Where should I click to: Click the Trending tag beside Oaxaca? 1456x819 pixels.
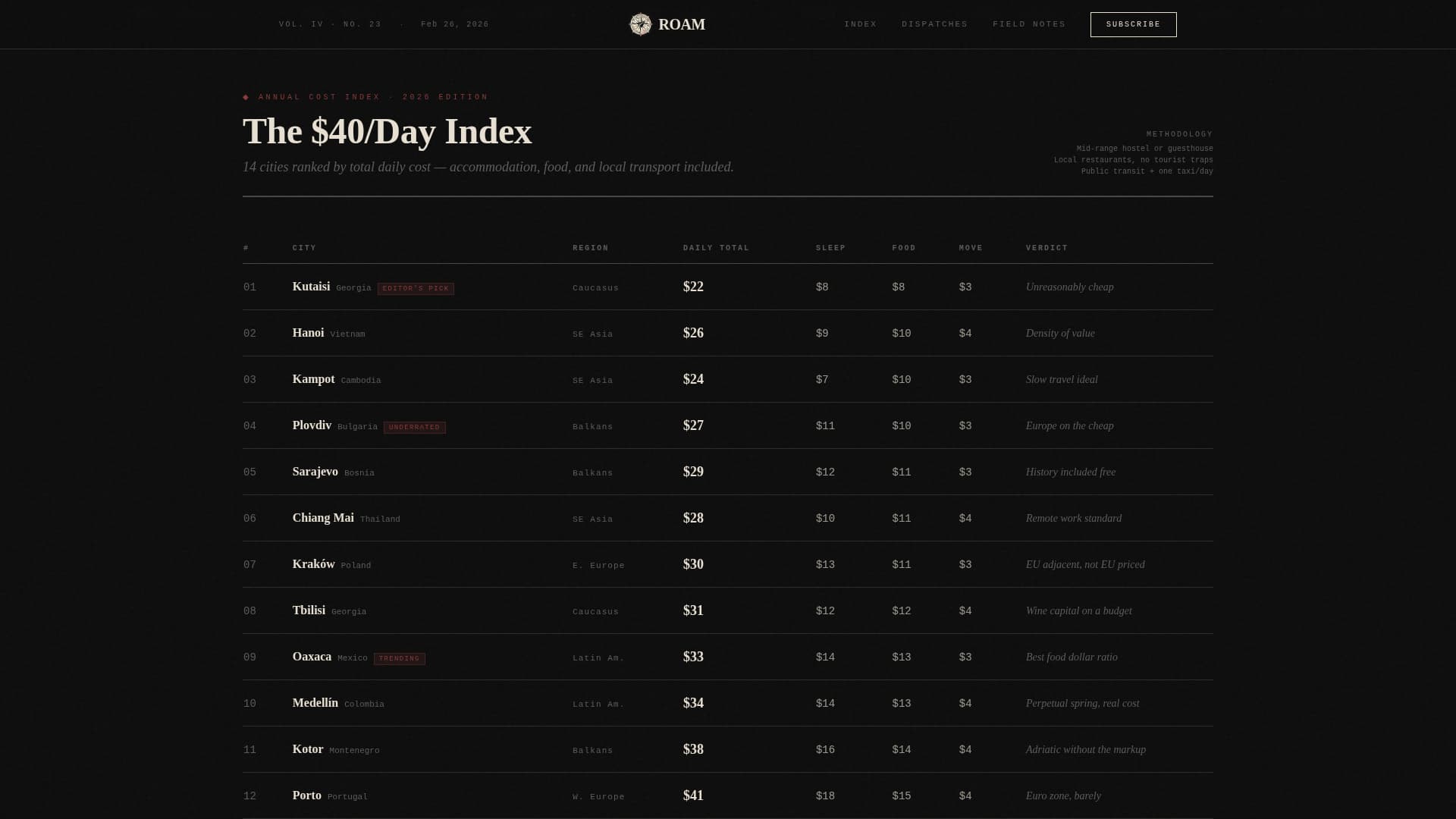[399, 659]
